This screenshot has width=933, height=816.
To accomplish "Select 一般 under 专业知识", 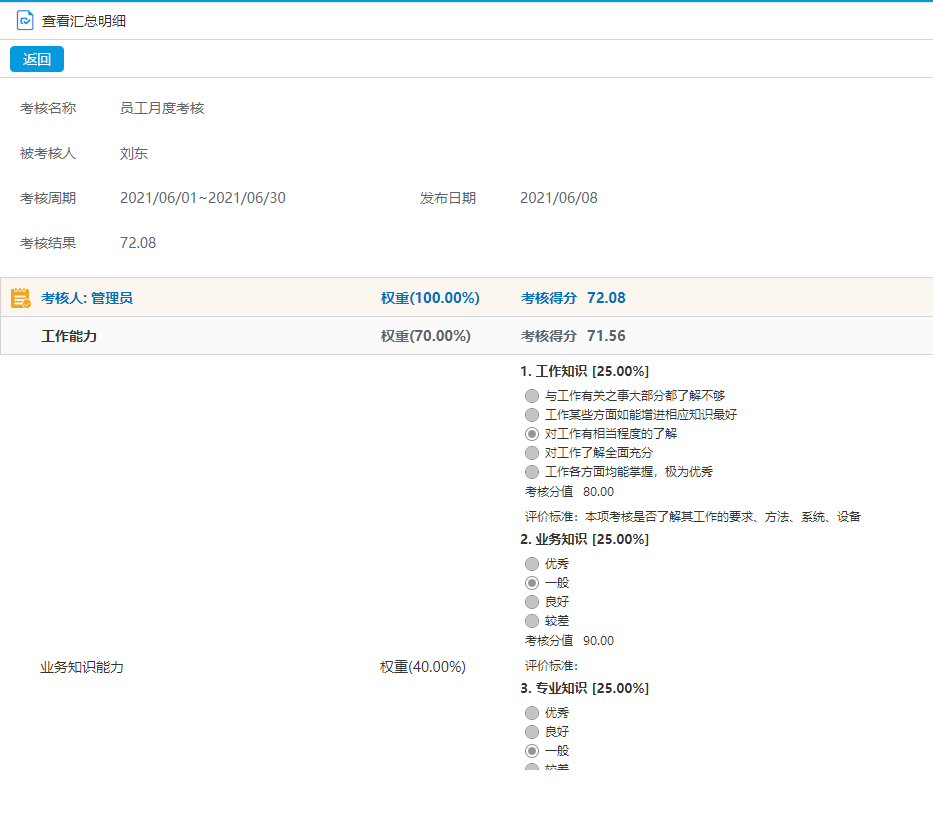I will point(532,751).
